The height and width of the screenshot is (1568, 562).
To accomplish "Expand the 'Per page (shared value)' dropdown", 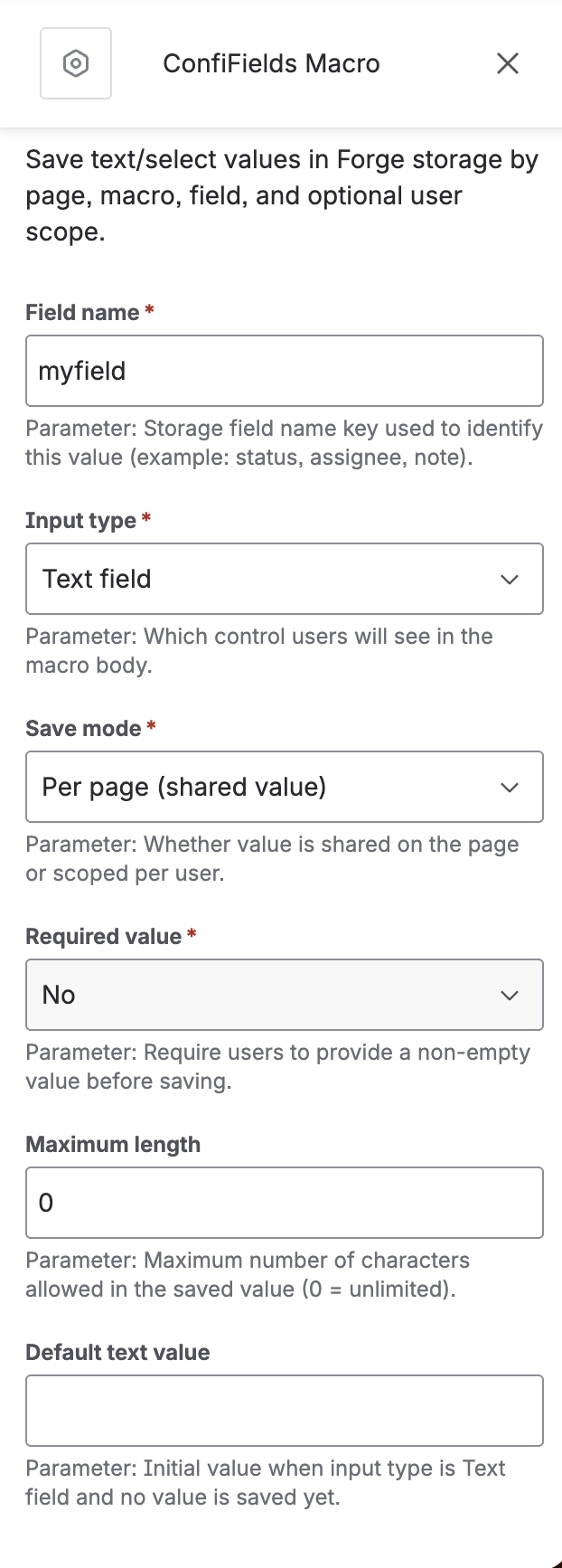I will [x=271, y=787].
